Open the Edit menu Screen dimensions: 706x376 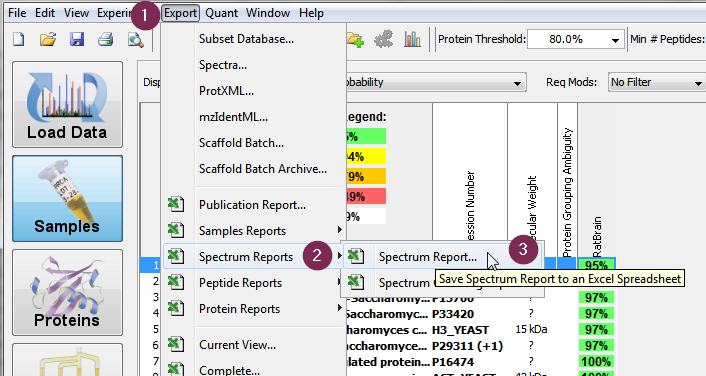point(45,13)
